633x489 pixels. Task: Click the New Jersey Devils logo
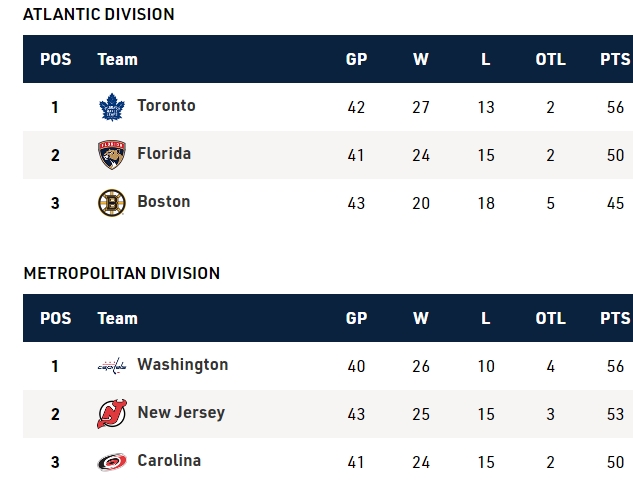point(111,414)
